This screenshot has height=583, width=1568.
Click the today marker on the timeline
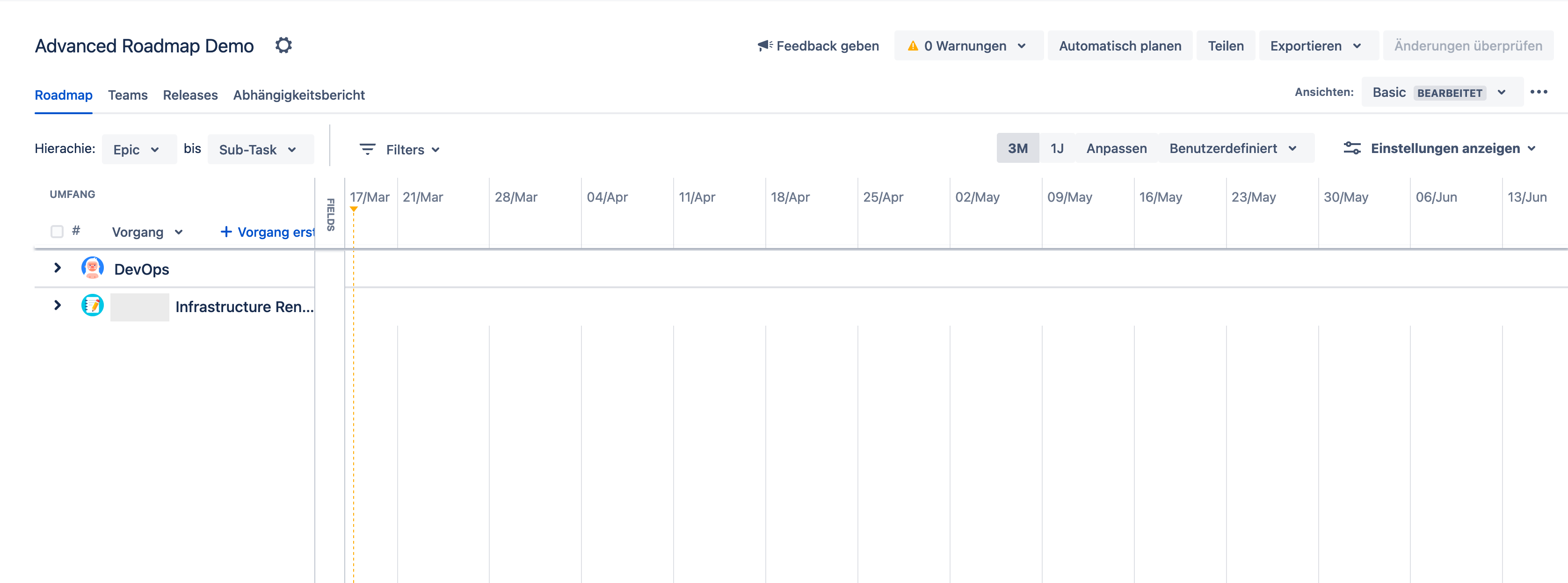354,209
